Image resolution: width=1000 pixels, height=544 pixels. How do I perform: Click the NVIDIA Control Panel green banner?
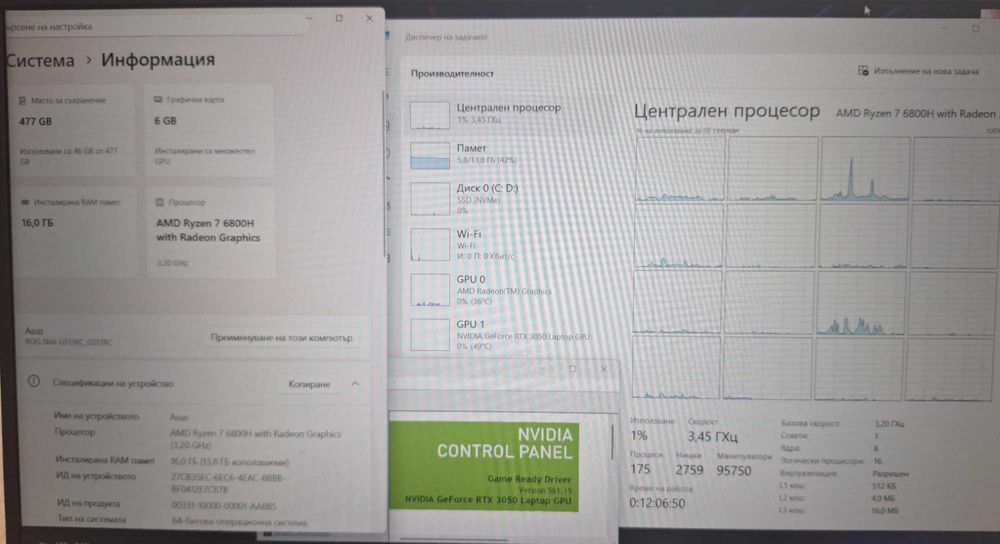[484, 466]
